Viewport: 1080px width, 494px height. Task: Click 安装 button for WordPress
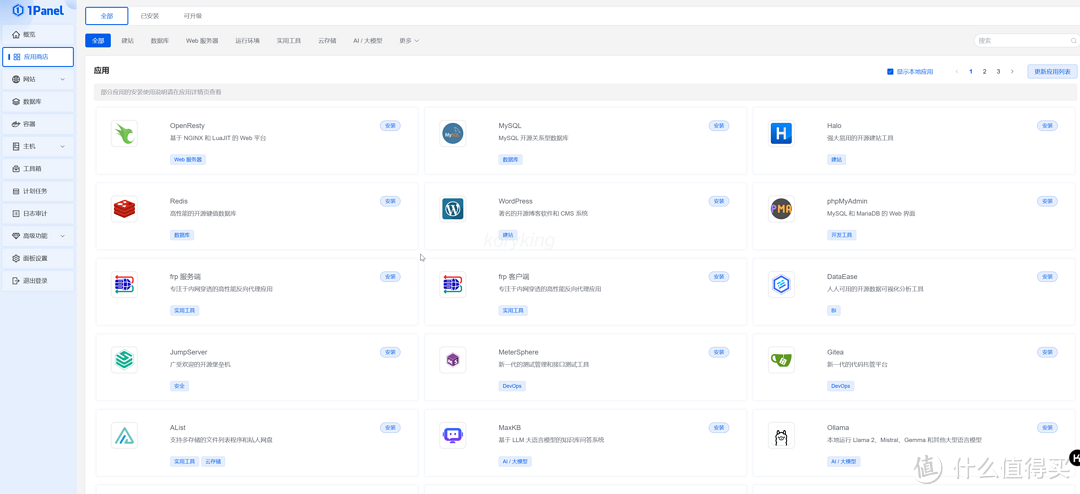click(719, 201)
